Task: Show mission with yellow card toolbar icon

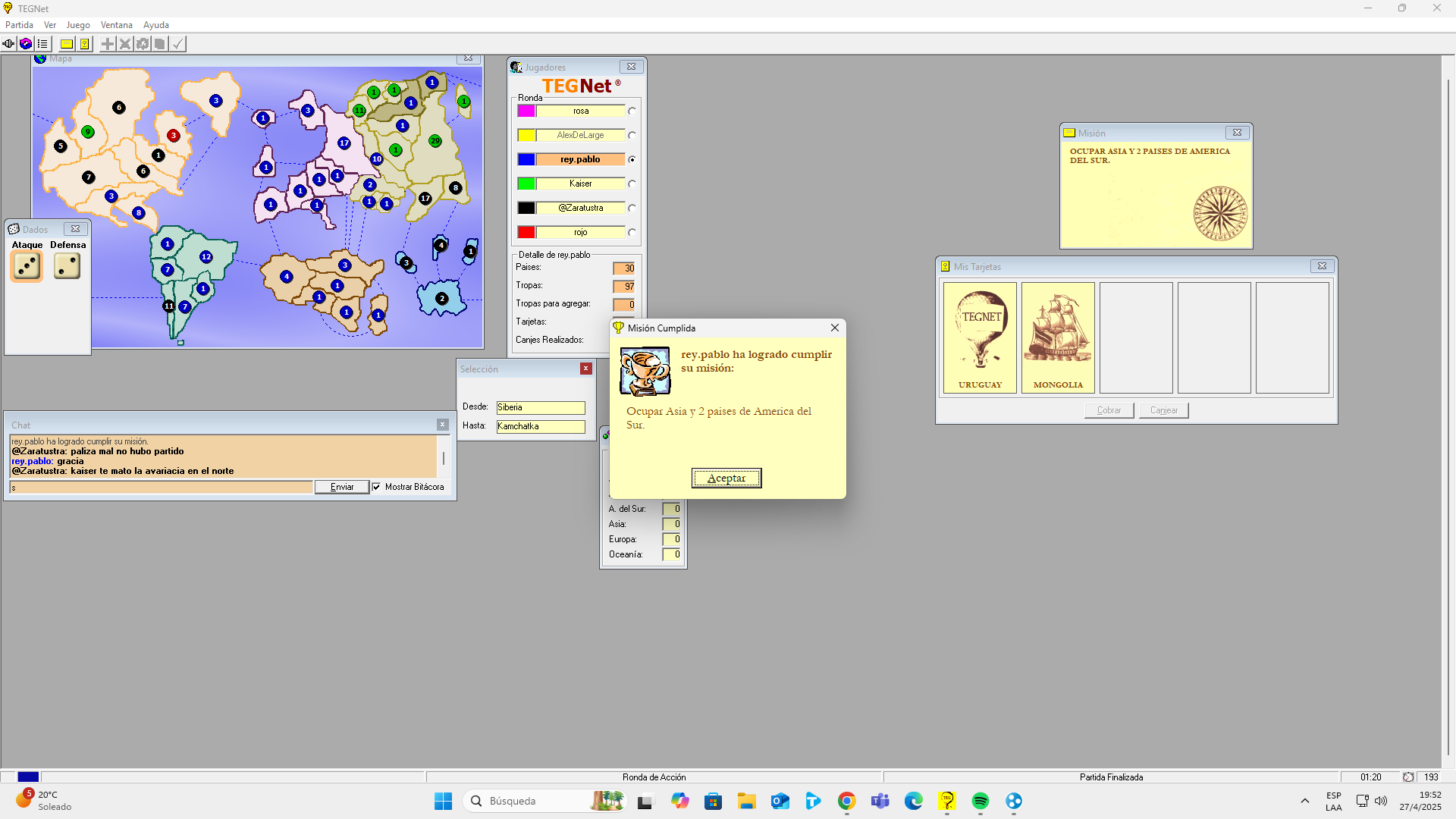Action: 67,44
